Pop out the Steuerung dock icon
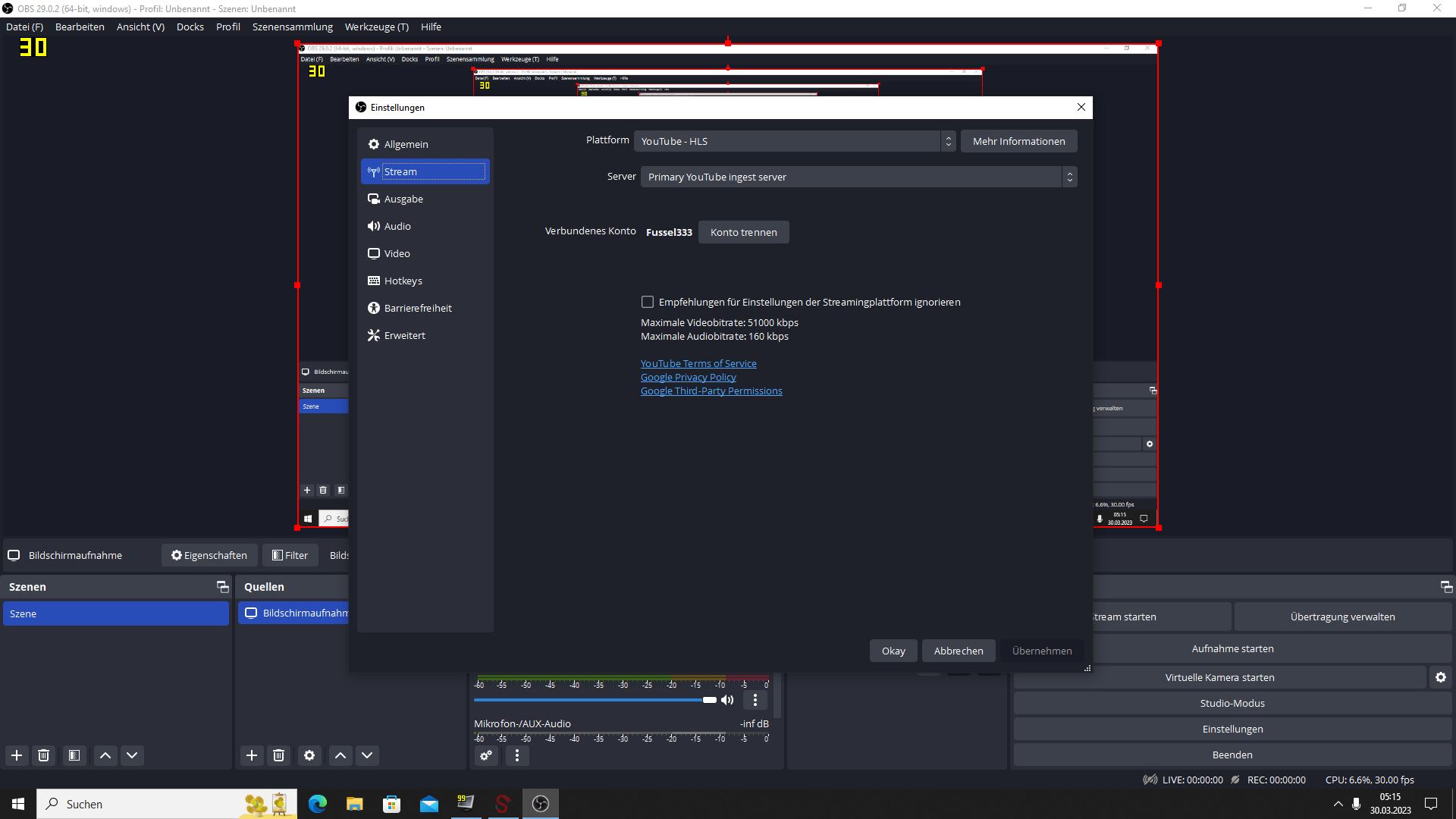Image resolution: width=1456 pixels, height=819 pixels. (1446, 586)
